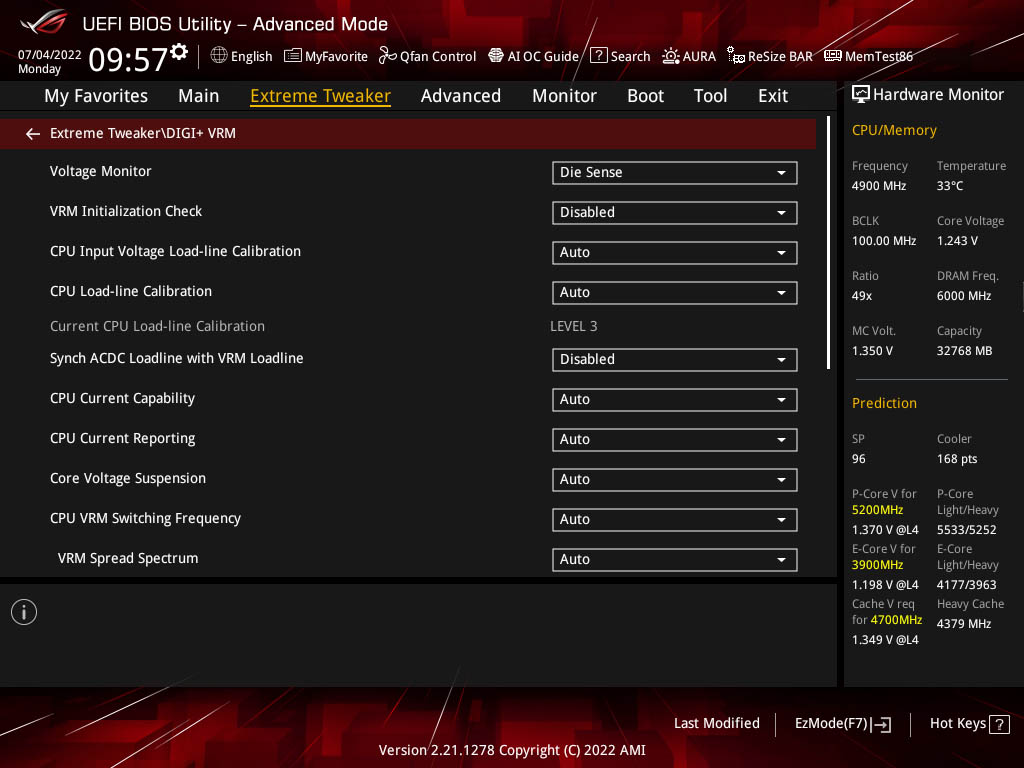Select CPU Current Reporting label
Image resolution: width=1024 pixels, height=768 pixels.
click(x=122, y=438)
